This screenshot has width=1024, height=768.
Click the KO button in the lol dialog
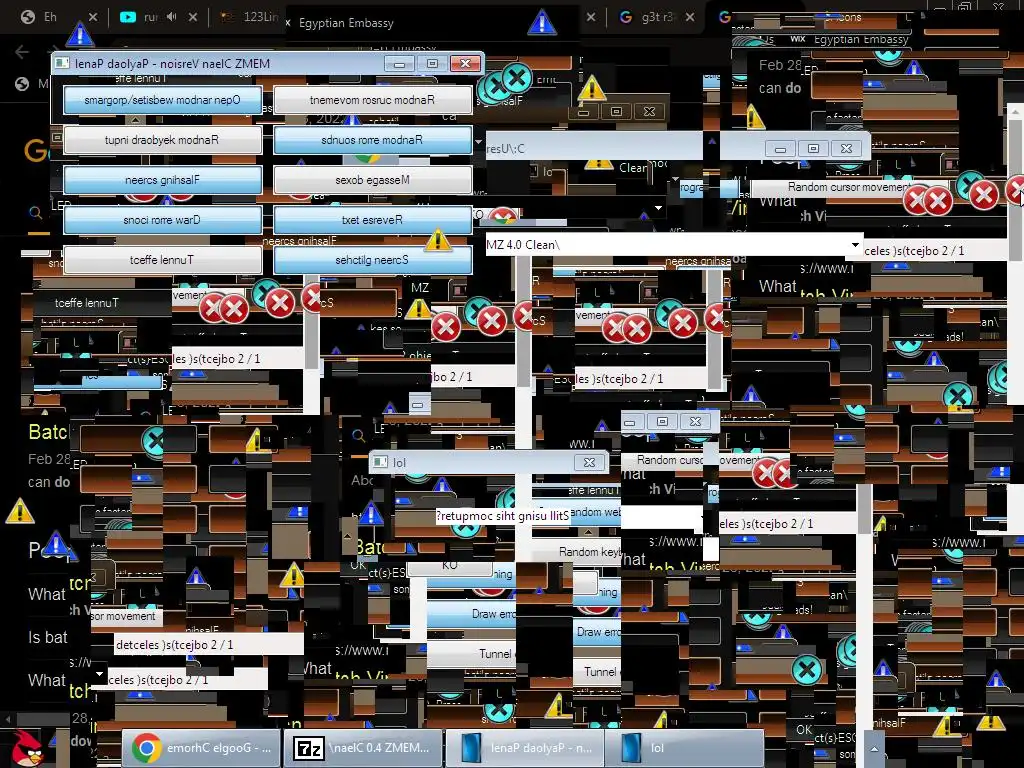[x=449, y=565]
